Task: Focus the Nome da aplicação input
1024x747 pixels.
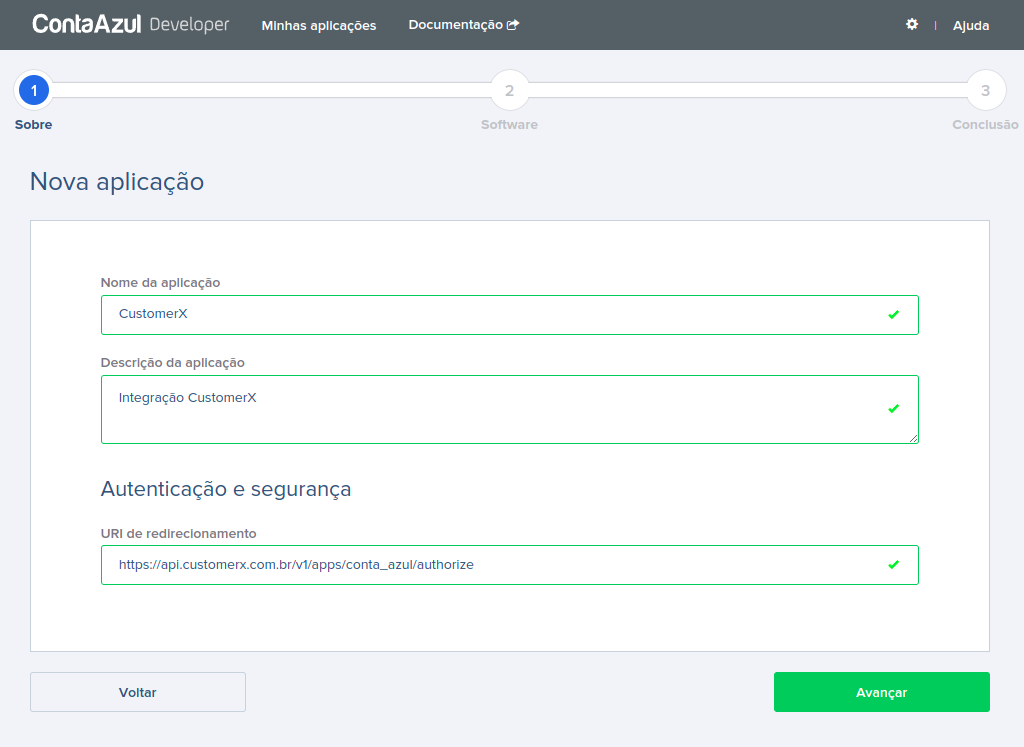Action: click(509, 315)
